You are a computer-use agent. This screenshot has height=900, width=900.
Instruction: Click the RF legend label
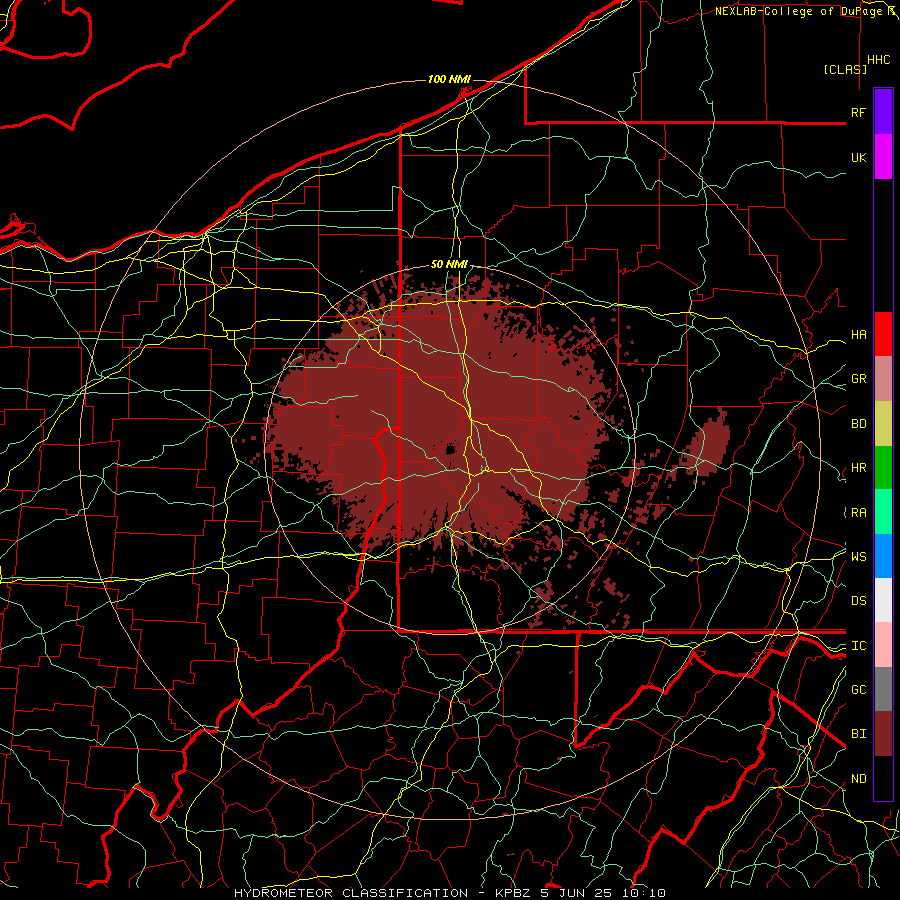pos(858,112)
